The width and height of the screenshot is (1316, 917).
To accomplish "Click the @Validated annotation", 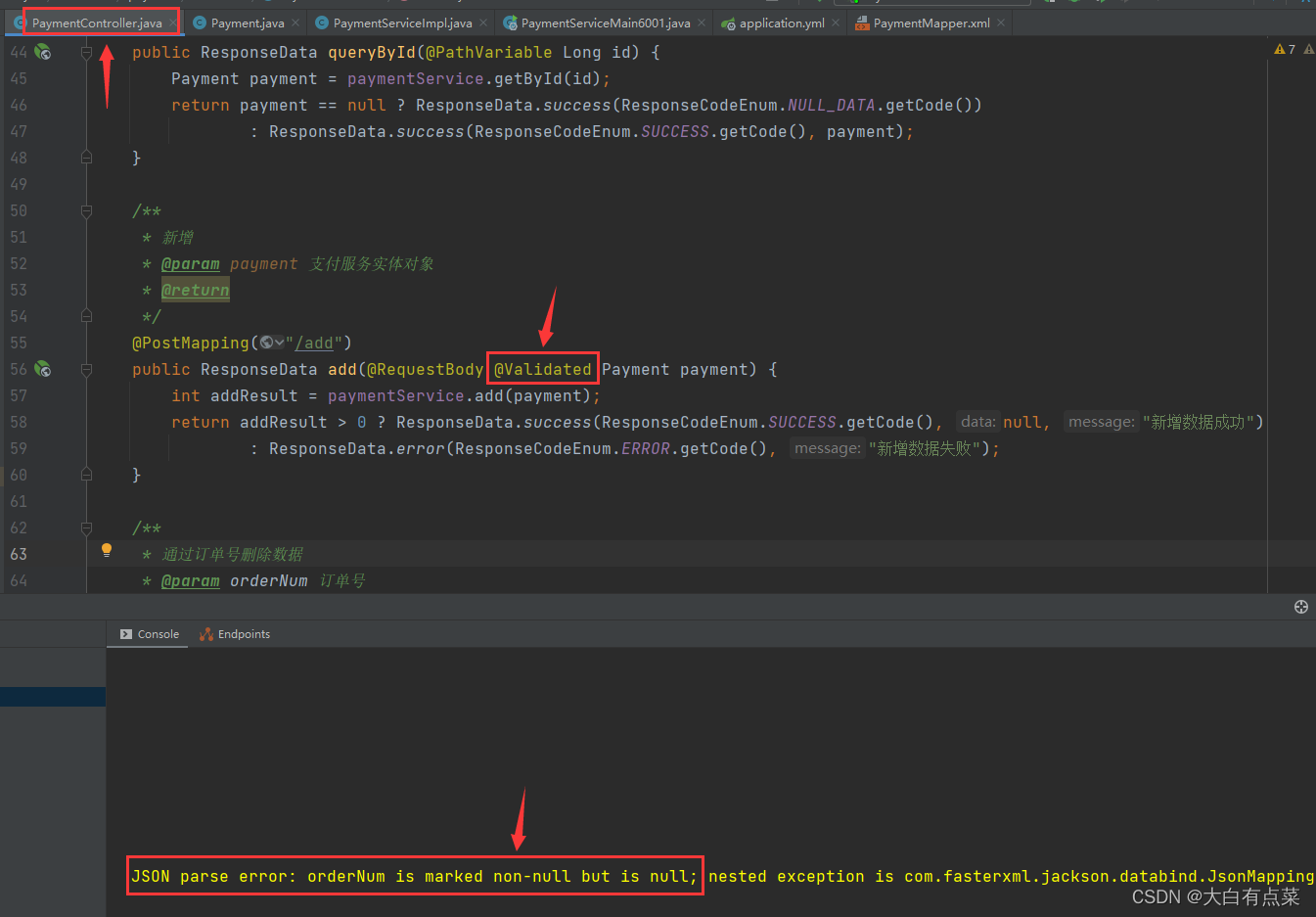I will [x=543, y=369].
